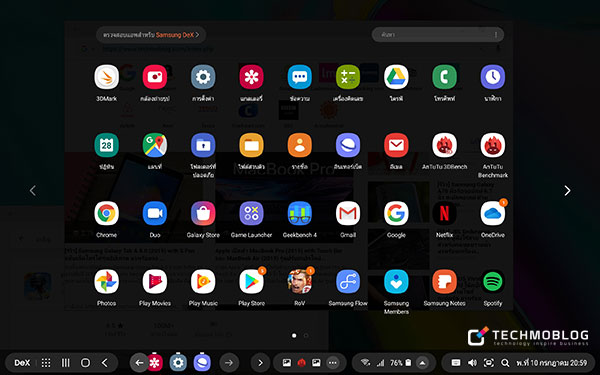Screen dimensions: 600x375
Task: Expand taskbar with the chevron right button
Action: (x=260, y=363)
